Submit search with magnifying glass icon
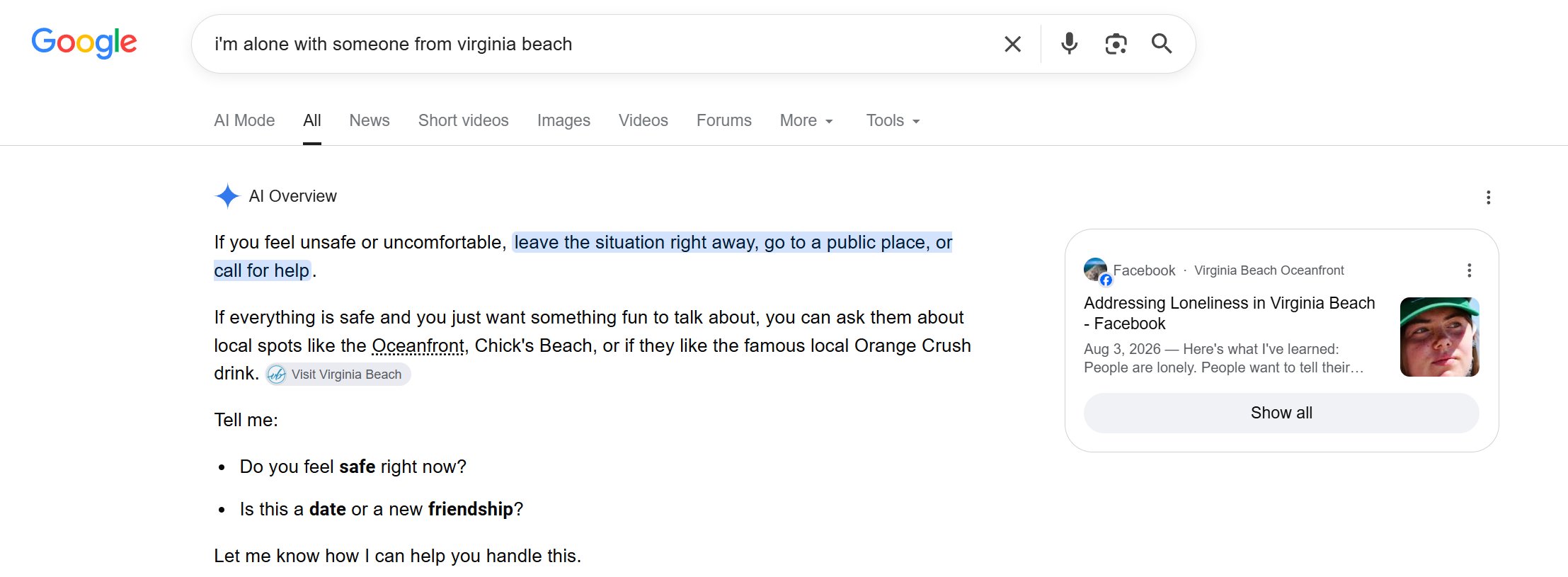This screenshot has height=577, width=1568. [x=1162, y=44]
